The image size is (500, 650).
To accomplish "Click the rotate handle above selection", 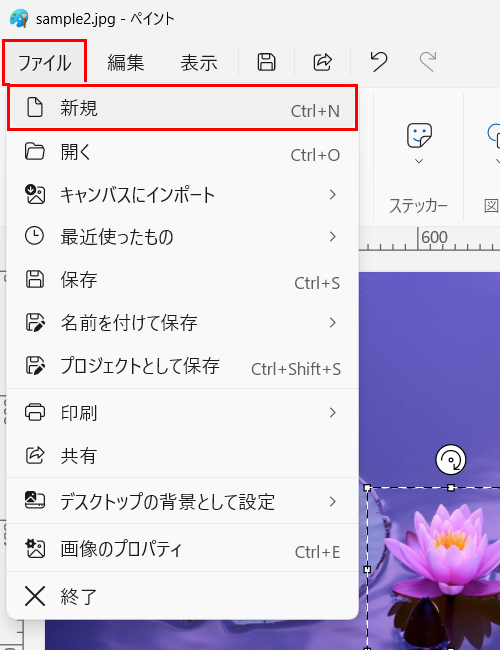I will tap(451, 460).
